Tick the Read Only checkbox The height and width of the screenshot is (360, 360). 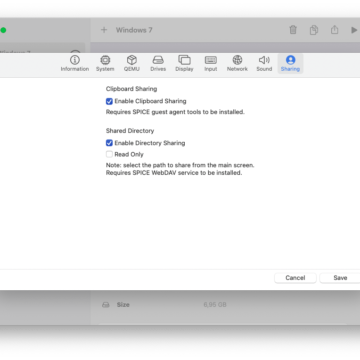(x=109, y=154)
